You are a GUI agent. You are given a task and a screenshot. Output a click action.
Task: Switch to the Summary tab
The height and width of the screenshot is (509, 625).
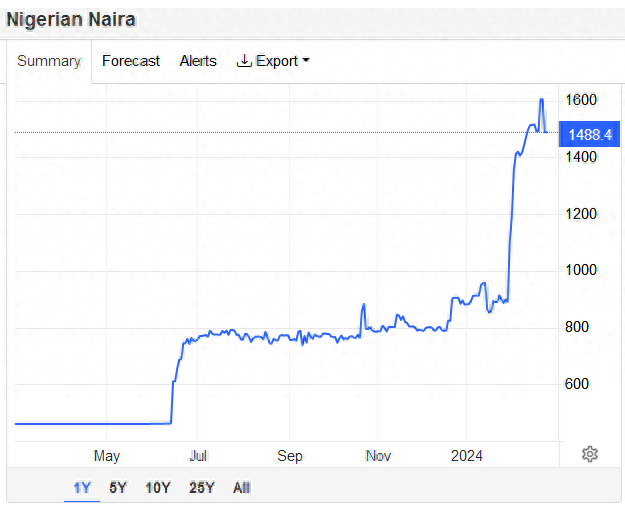click(x=49, y=61)
